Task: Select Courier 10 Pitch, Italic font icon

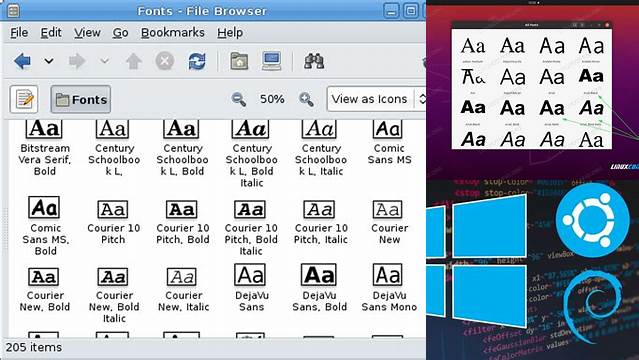Action: pyautogui.click(x=319, y=210)
